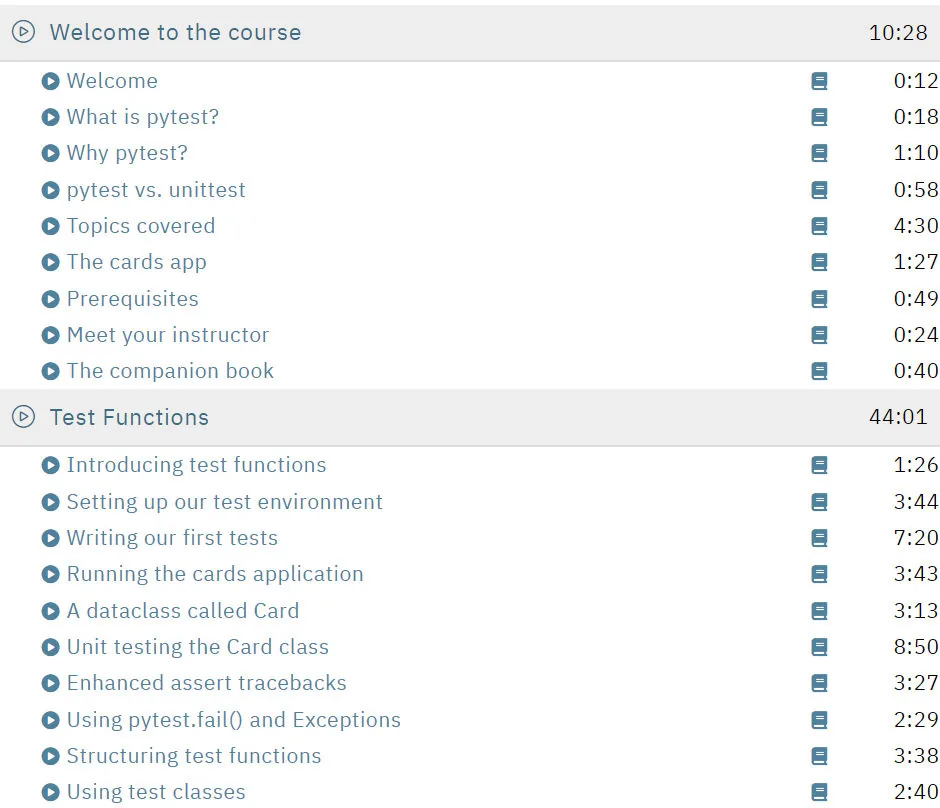This screenshot has width=940, height=808.
Task: Select Using pytest.fail() and Exceptions lesson
Action: tap(234, 720)
